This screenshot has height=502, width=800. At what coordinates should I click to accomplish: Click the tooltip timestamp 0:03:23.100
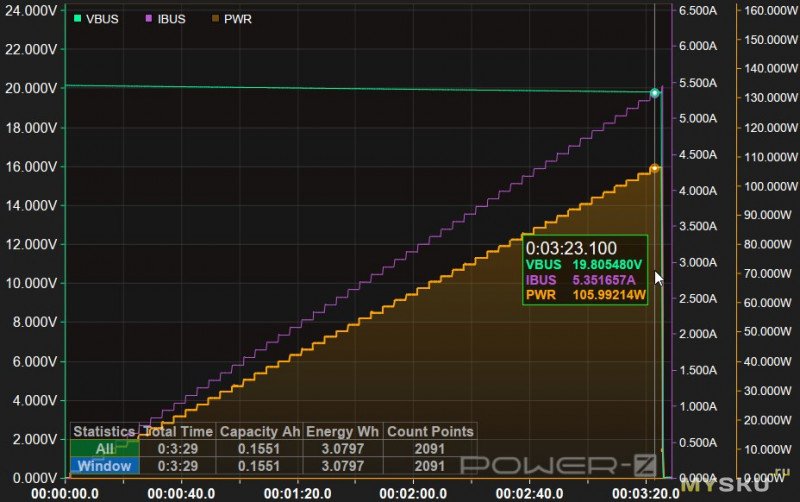pyautogui.click(x=571, y=248)
